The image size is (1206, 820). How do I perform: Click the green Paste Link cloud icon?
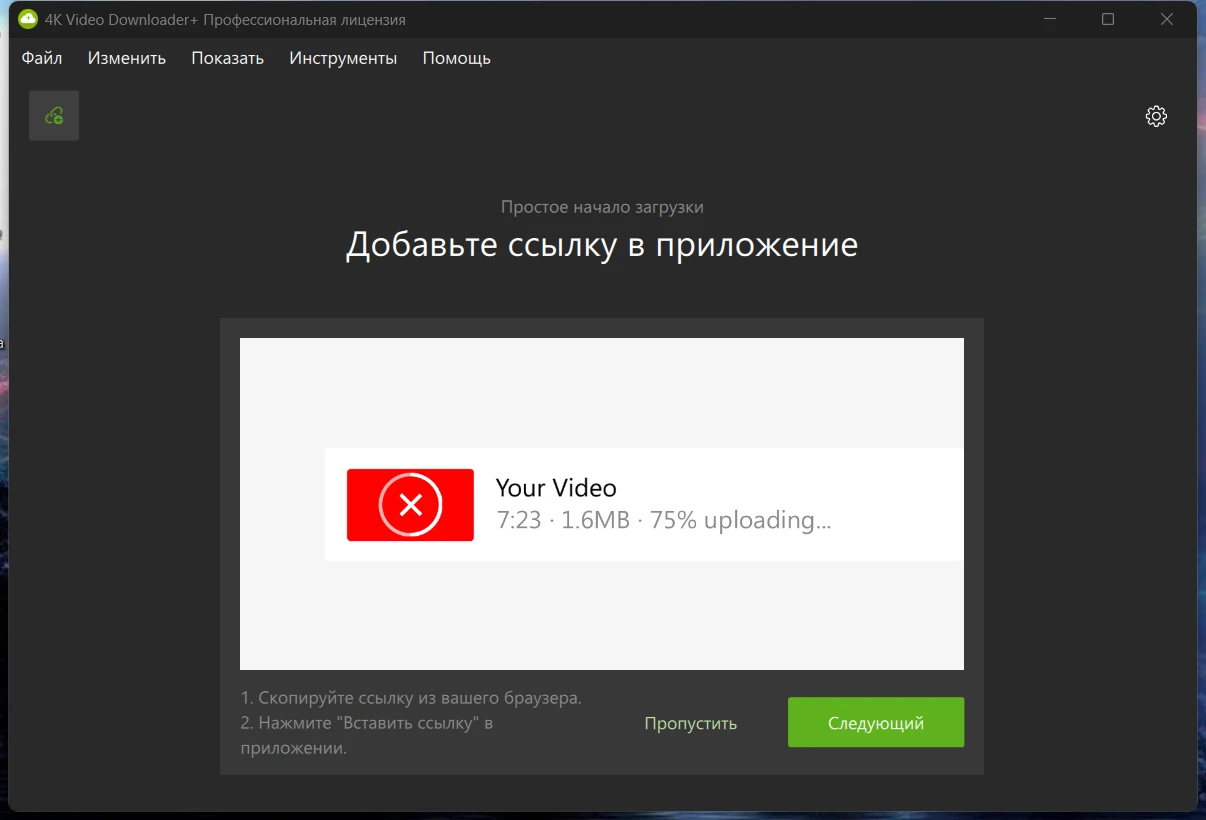click(x=54, y=116)
